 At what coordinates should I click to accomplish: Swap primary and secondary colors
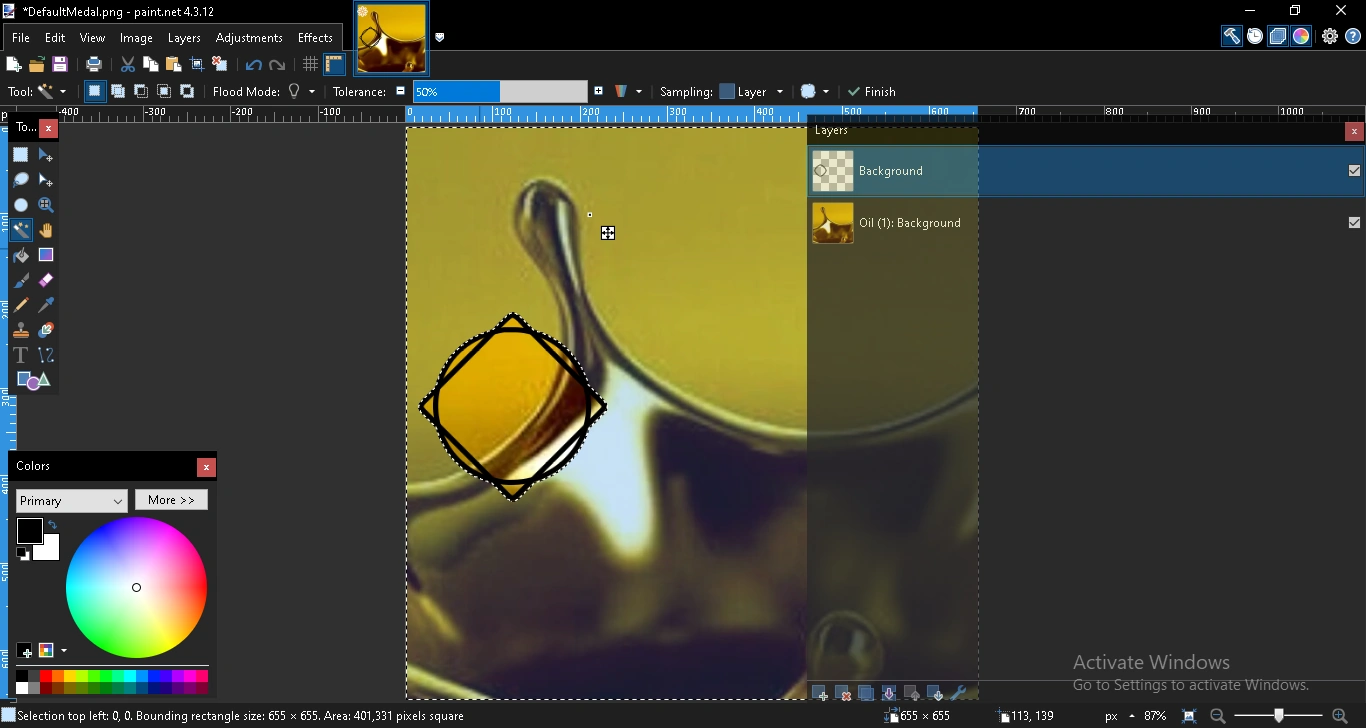click(x=53, y=525)
